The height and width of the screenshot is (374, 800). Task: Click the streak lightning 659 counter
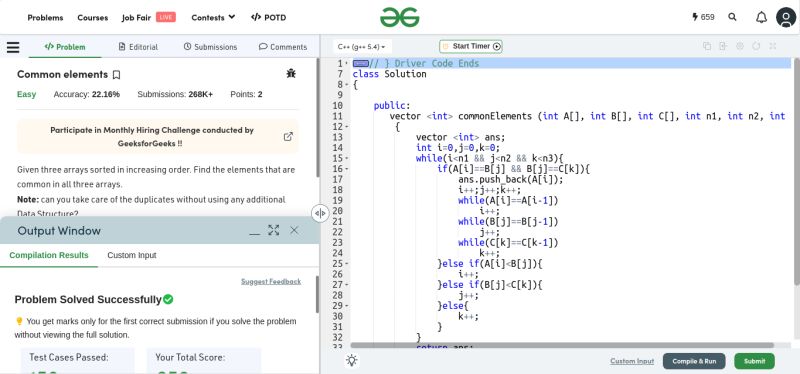[x=703, y=17]
